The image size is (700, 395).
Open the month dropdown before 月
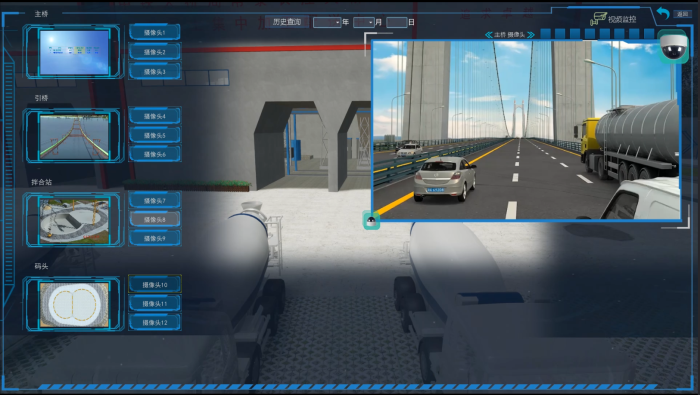coord(364,22)
